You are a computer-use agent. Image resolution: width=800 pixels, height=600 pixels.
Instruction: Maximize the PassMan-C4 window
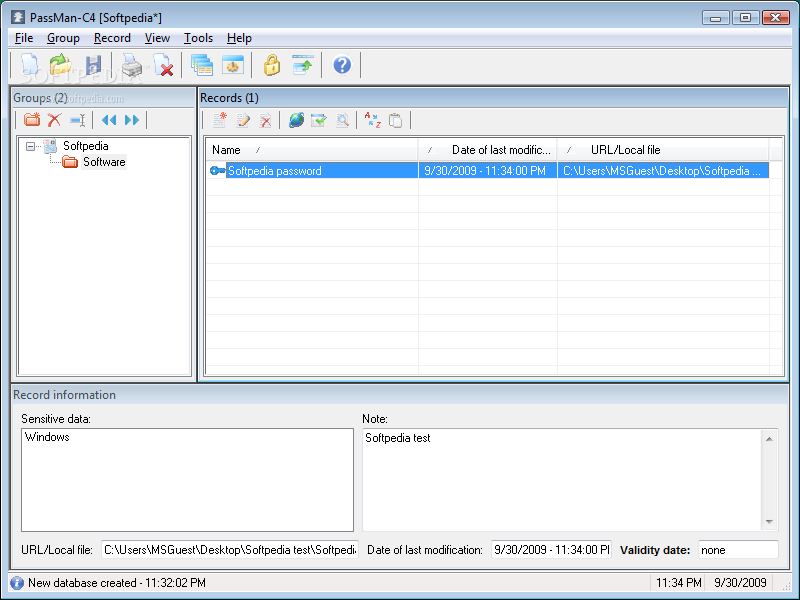(x=745, y=18)
